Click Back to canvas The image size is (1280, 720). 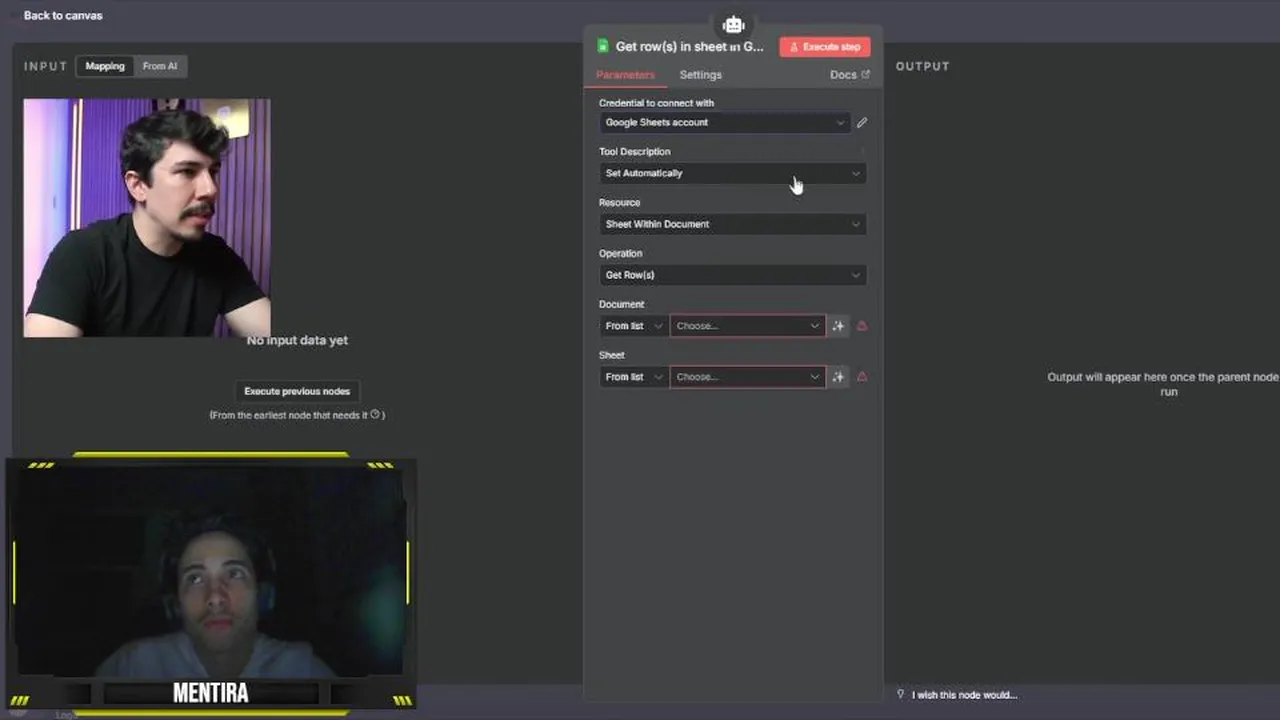click(x=63, y=15)
